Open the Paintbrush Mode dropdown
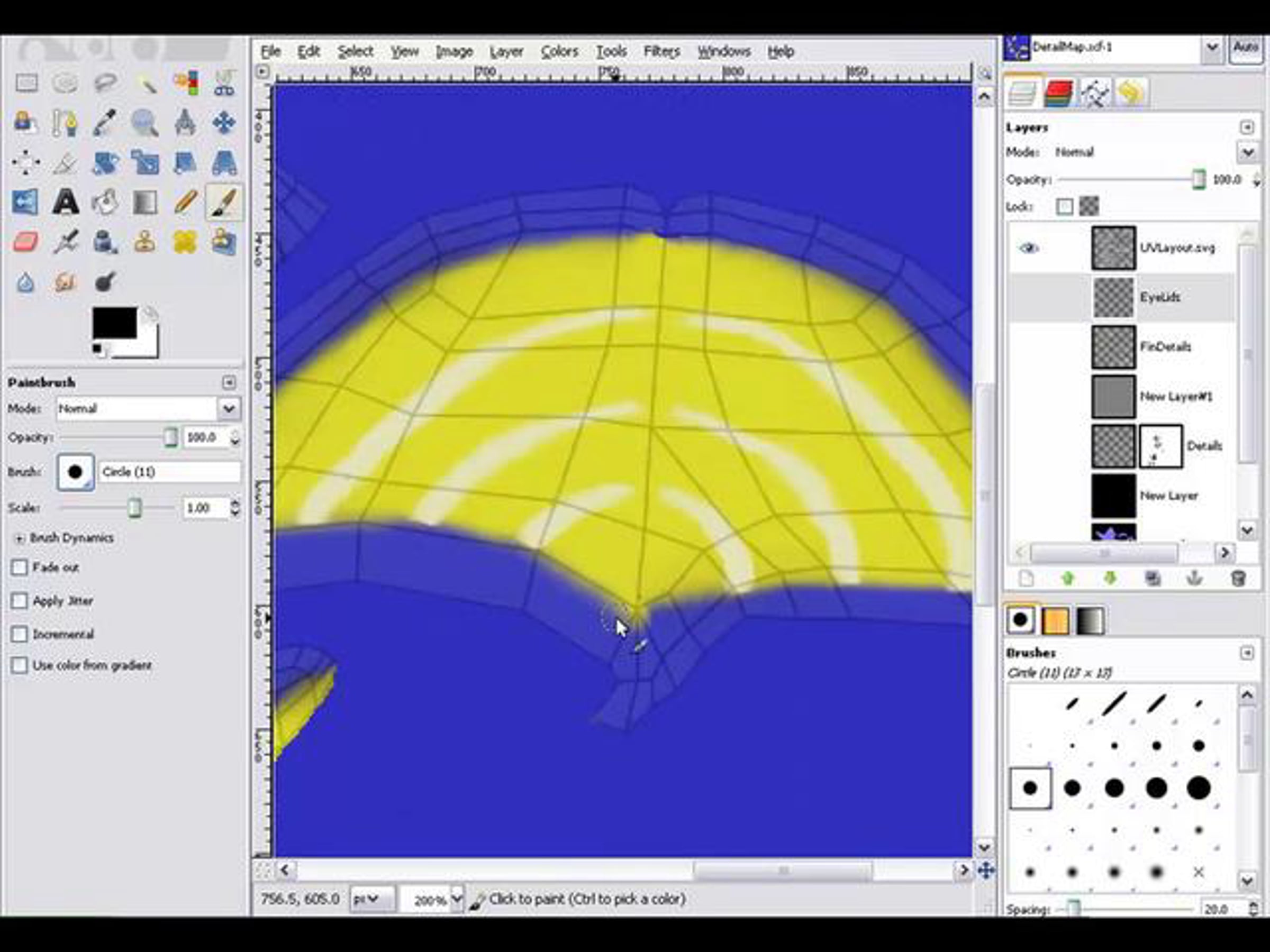The height and width of the screenshot is (952, 1270). point(229,409)
